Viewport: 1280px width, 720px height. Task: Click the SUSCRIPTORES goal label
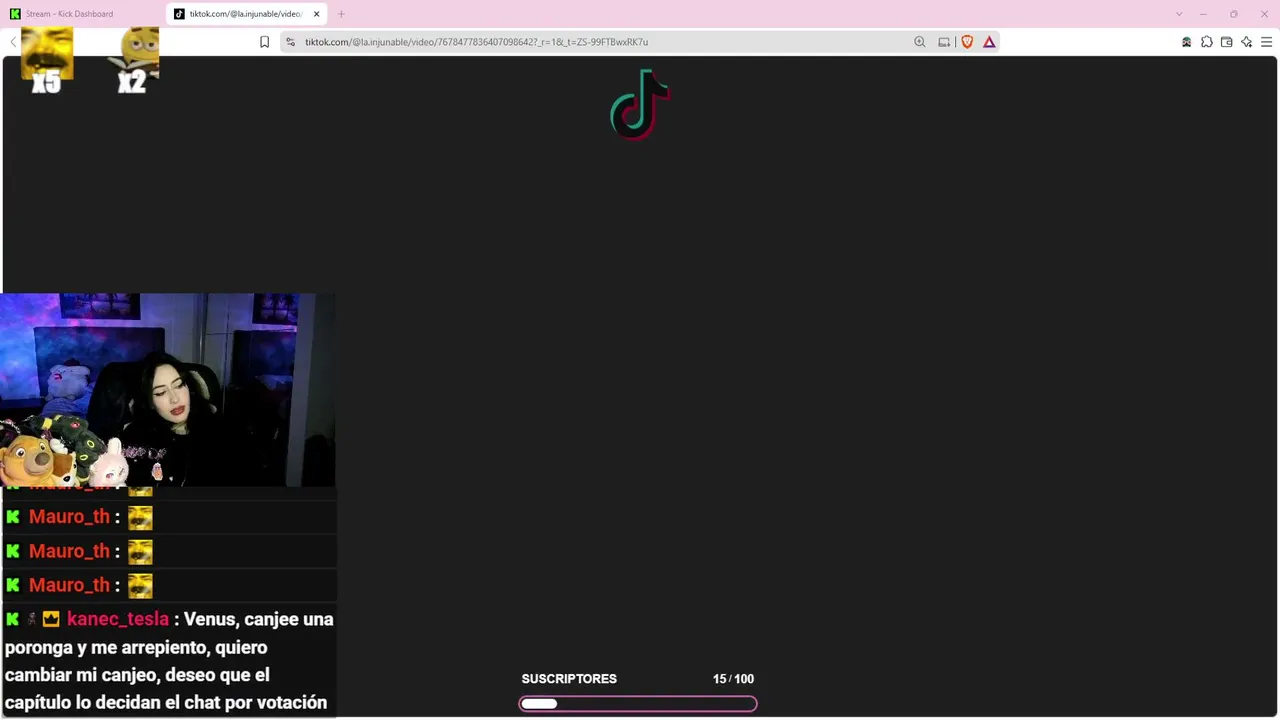[569, 679]
